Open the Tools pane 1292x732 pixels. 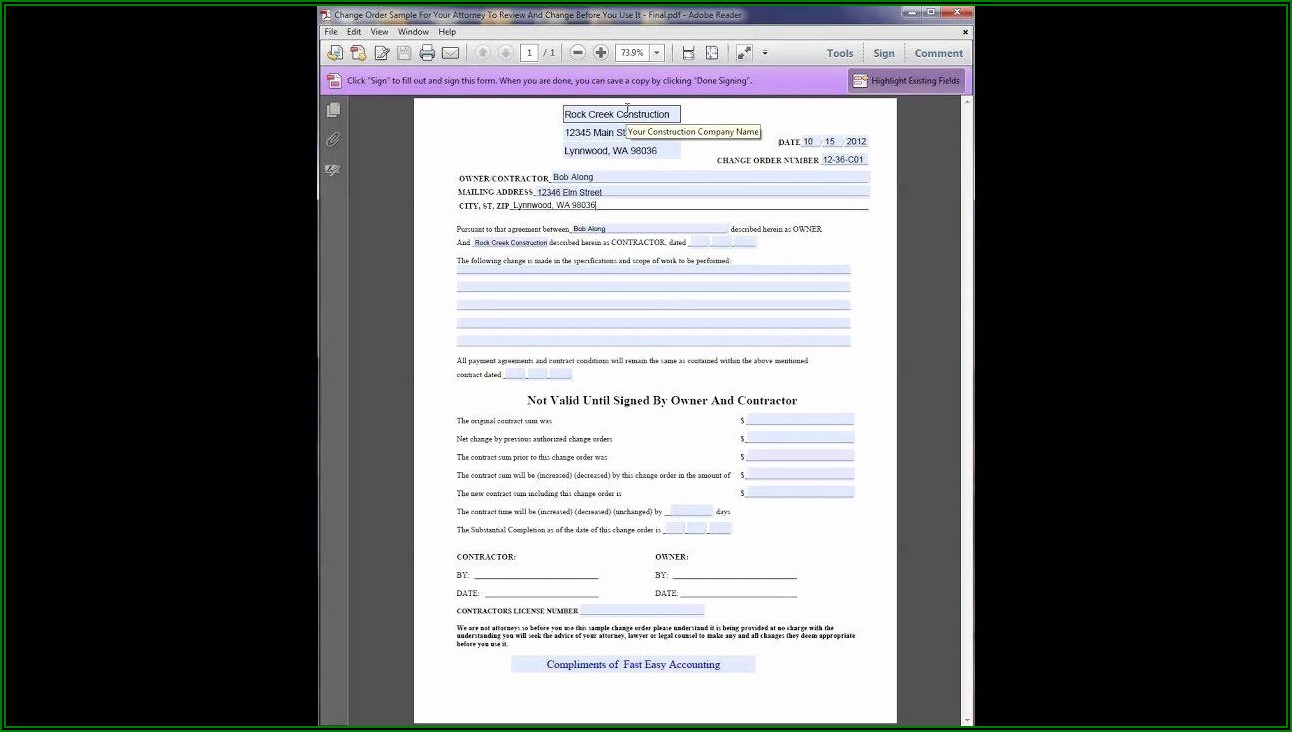pos(839,53)
